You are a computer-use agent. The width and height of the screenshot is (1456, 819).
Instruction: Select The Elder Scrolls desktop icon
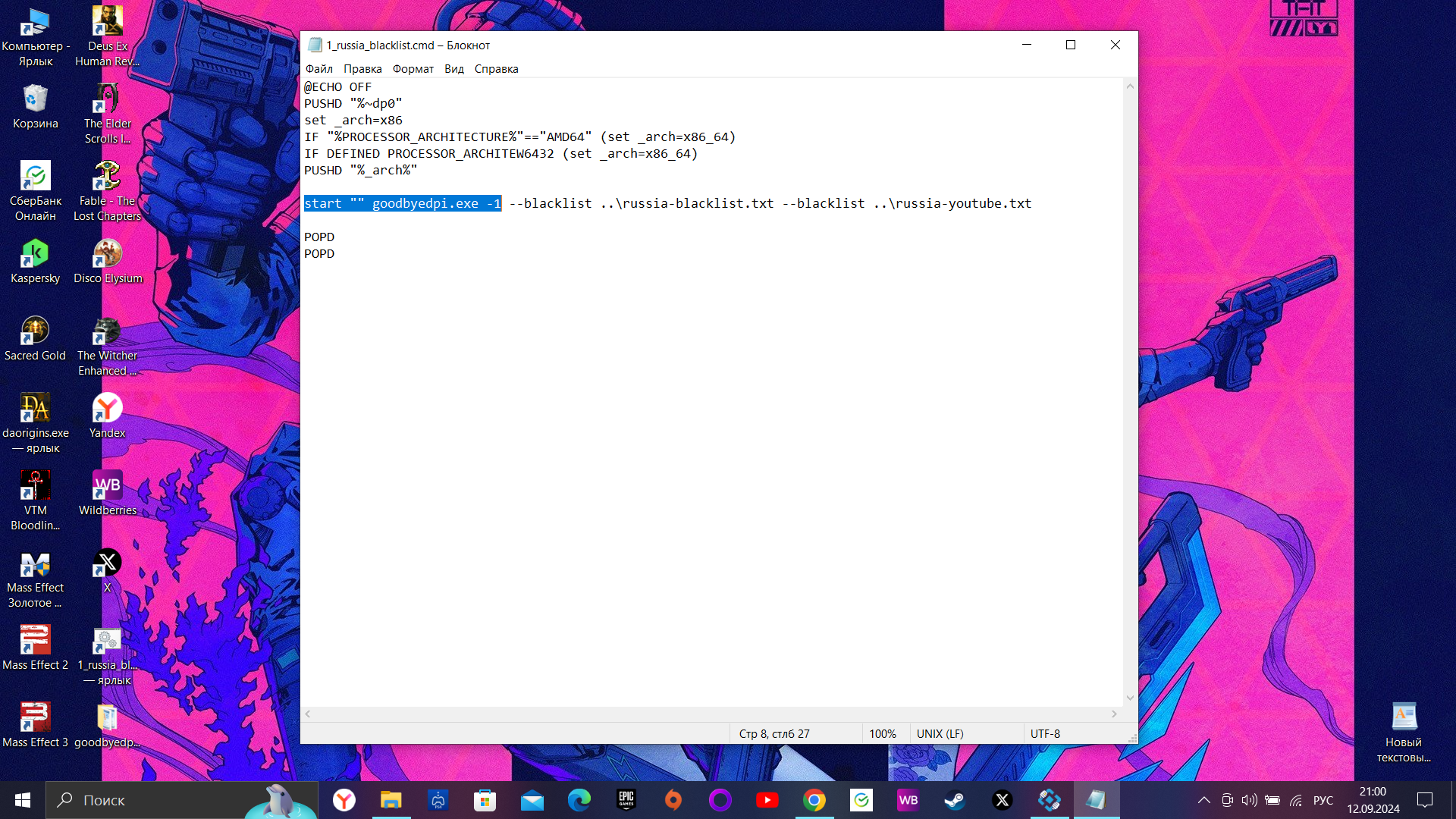pos(108,115)
